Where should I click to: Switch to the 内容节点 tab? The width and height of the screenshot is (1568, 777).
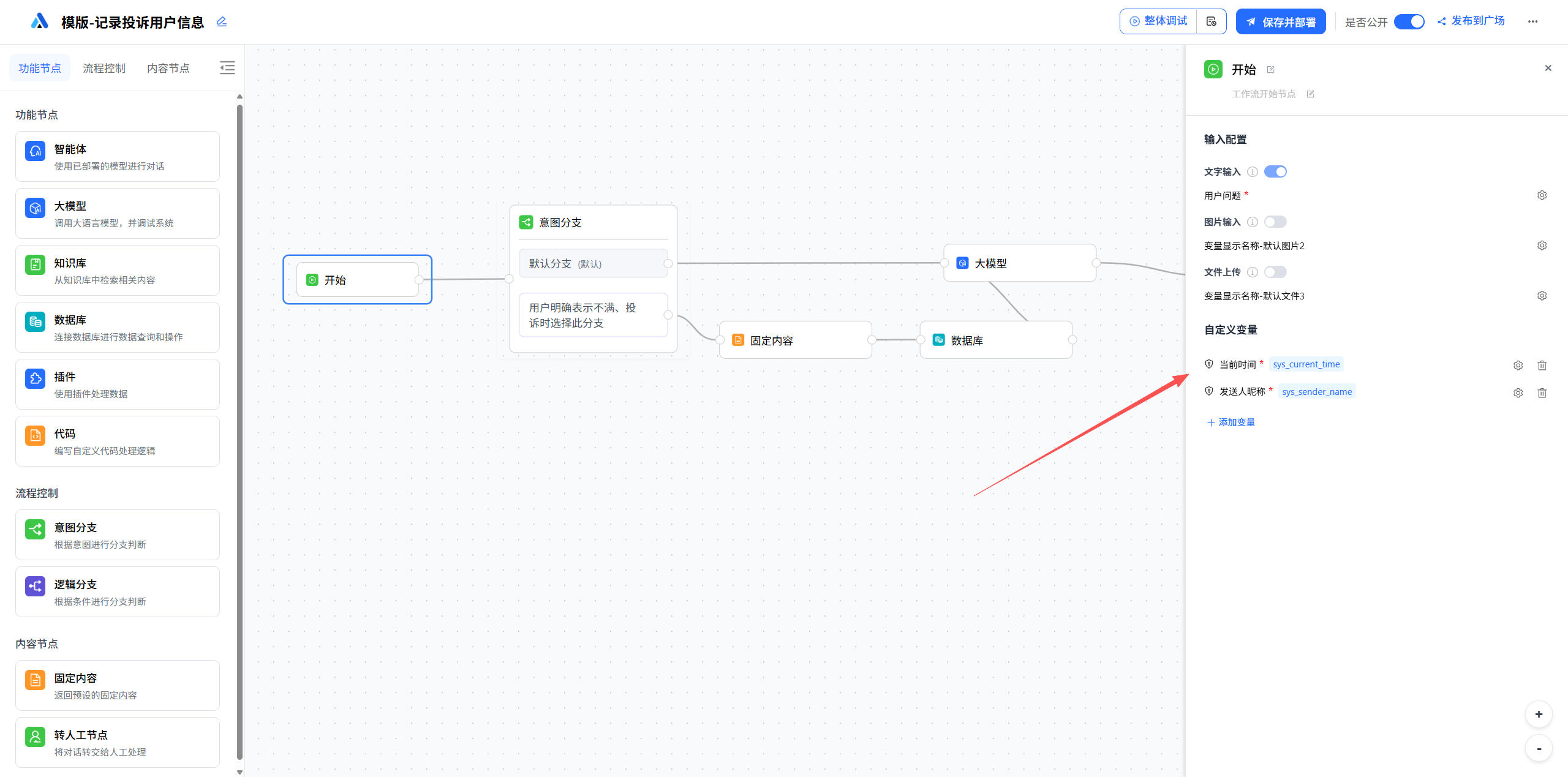(168, 68)
